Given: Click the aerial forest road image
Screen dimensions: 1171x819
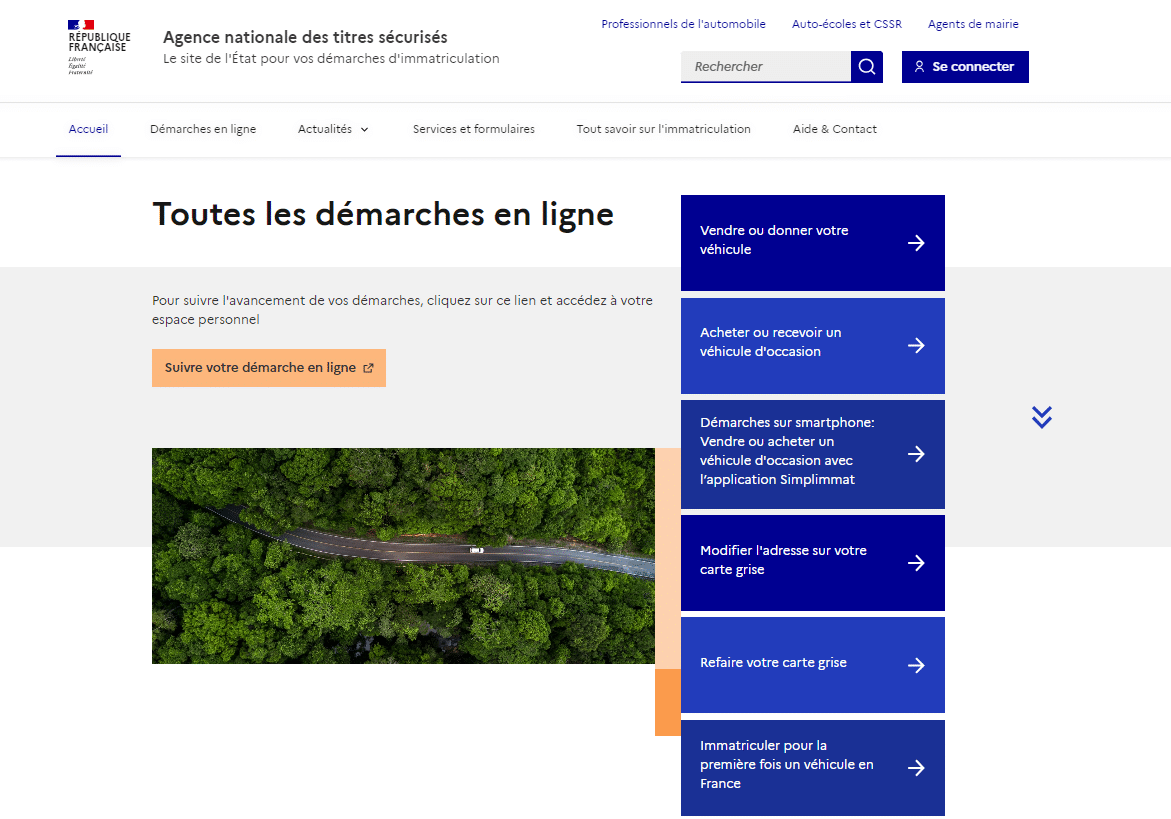Looking at the screenshot, I should tap(403, 555).
